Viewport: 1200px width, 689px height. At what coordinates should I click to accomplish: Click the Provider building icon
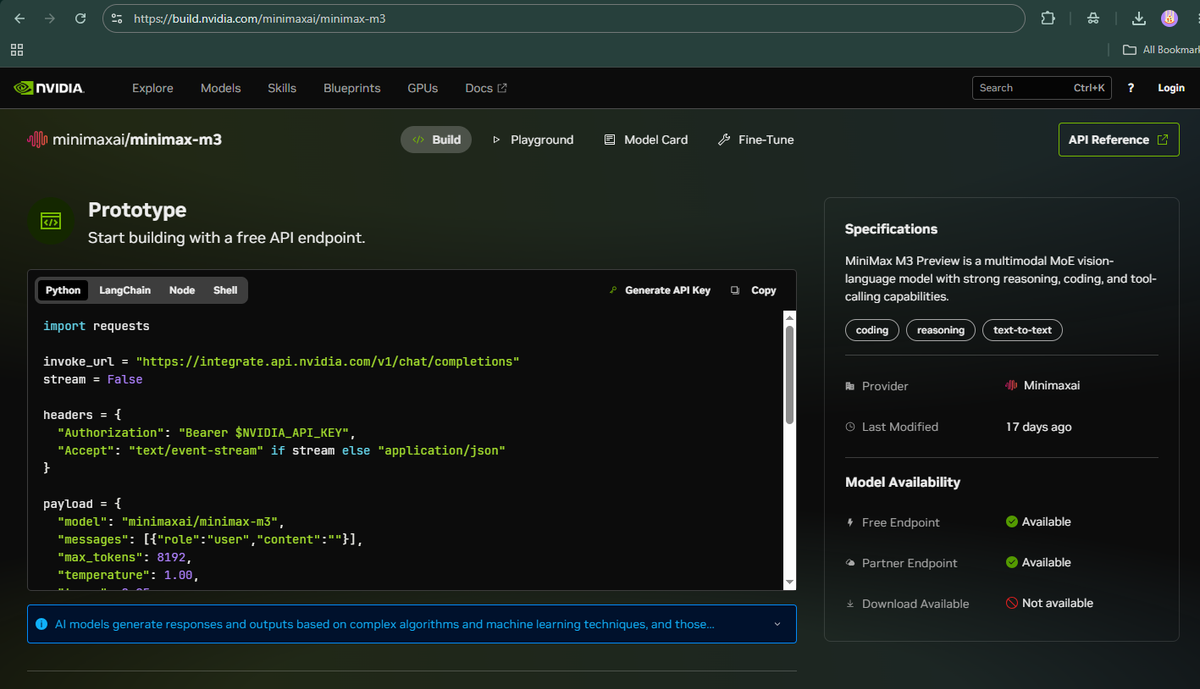850,386
